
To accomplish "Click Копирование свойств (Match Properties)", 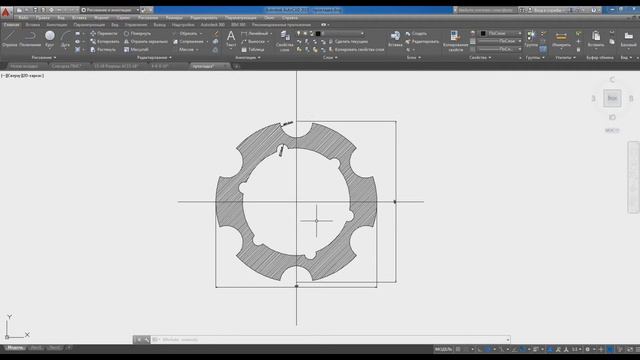I will 455,40.
